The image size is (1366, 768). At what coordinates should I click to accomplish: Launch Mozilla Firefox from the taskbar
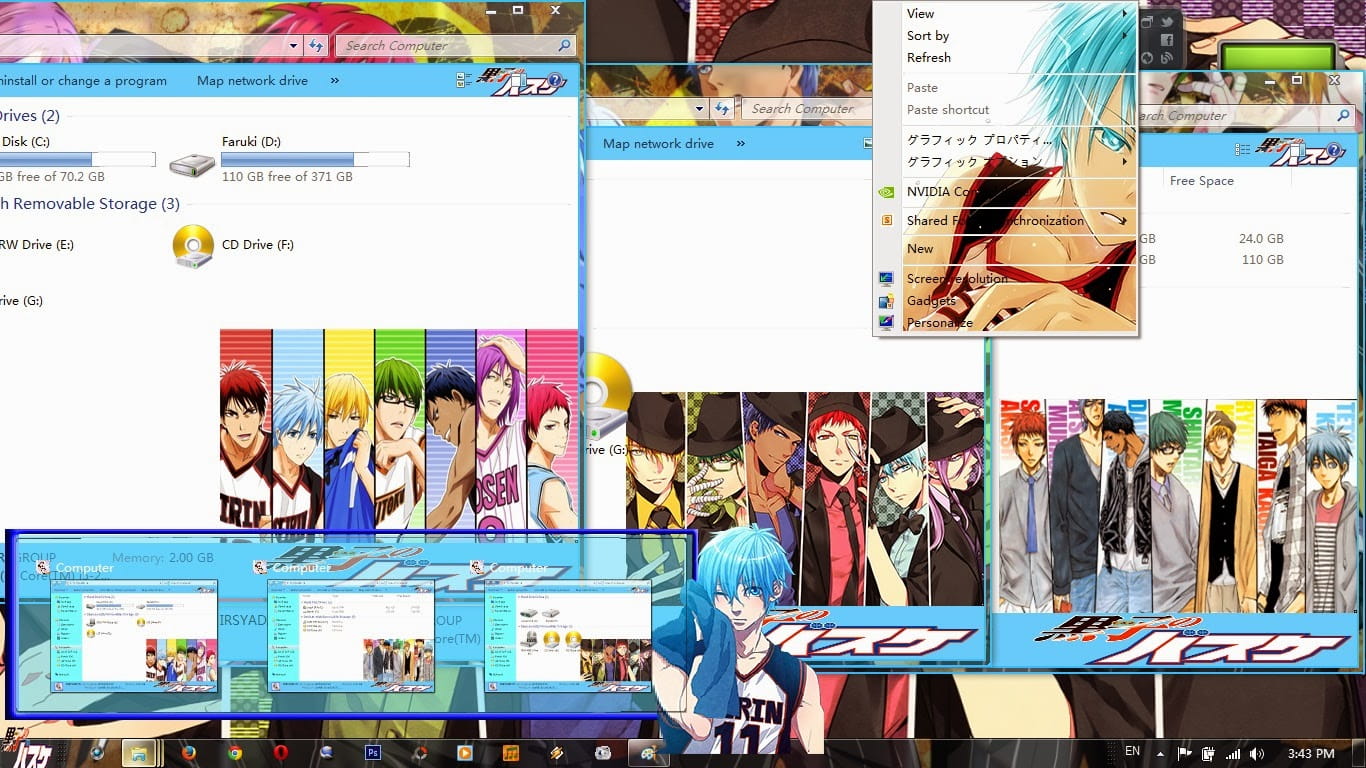click(x=188, y=751)
